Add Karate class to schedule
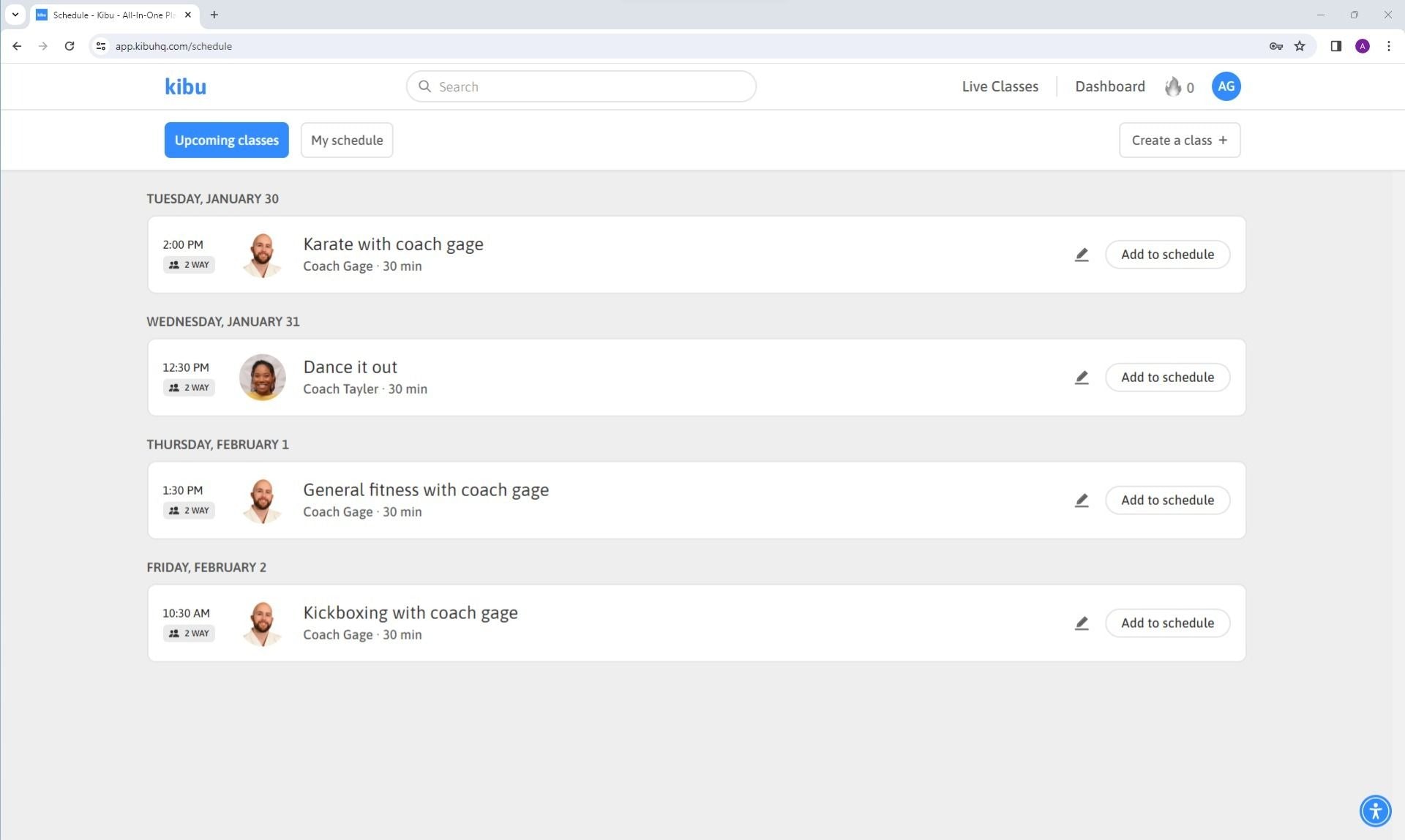 pyautogui.click(x=1167, y=255)
